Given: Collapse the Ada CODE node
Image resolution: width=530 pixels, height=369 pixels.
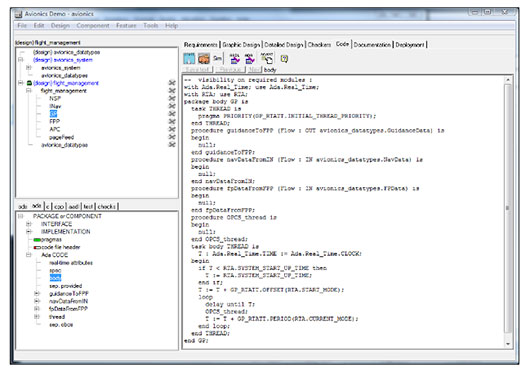Looking at the screenshot, I should (29, 255).
